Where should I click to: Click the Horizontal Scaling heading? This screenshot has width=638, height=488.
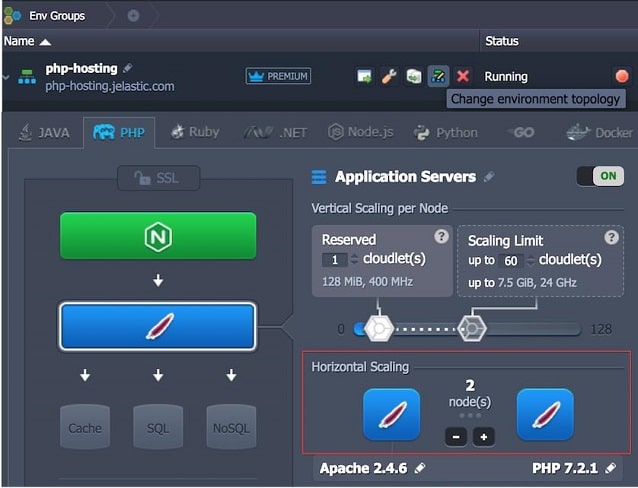click(360, 367)
